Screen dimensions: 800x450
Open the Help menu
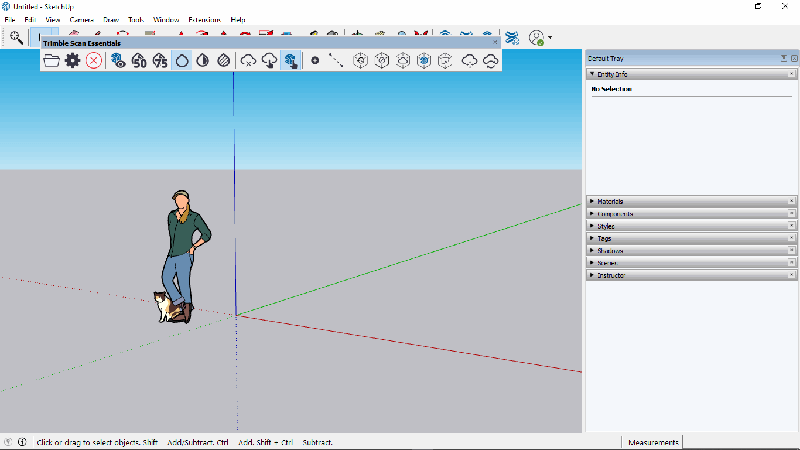coord(238,19)
